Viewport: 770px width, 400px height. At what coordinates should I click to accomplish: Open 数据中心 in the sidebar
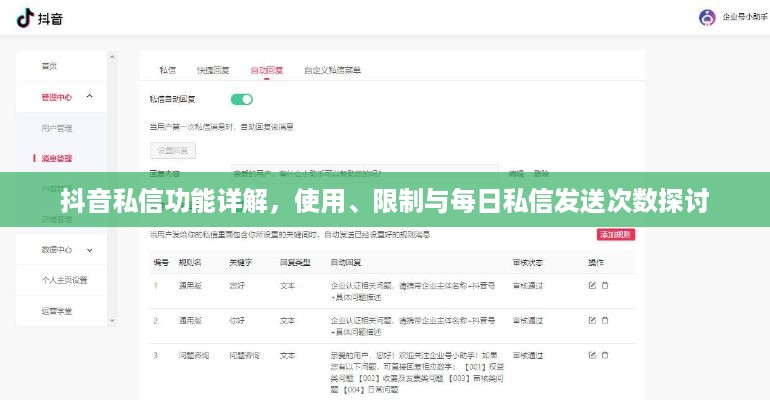(56, 250)
